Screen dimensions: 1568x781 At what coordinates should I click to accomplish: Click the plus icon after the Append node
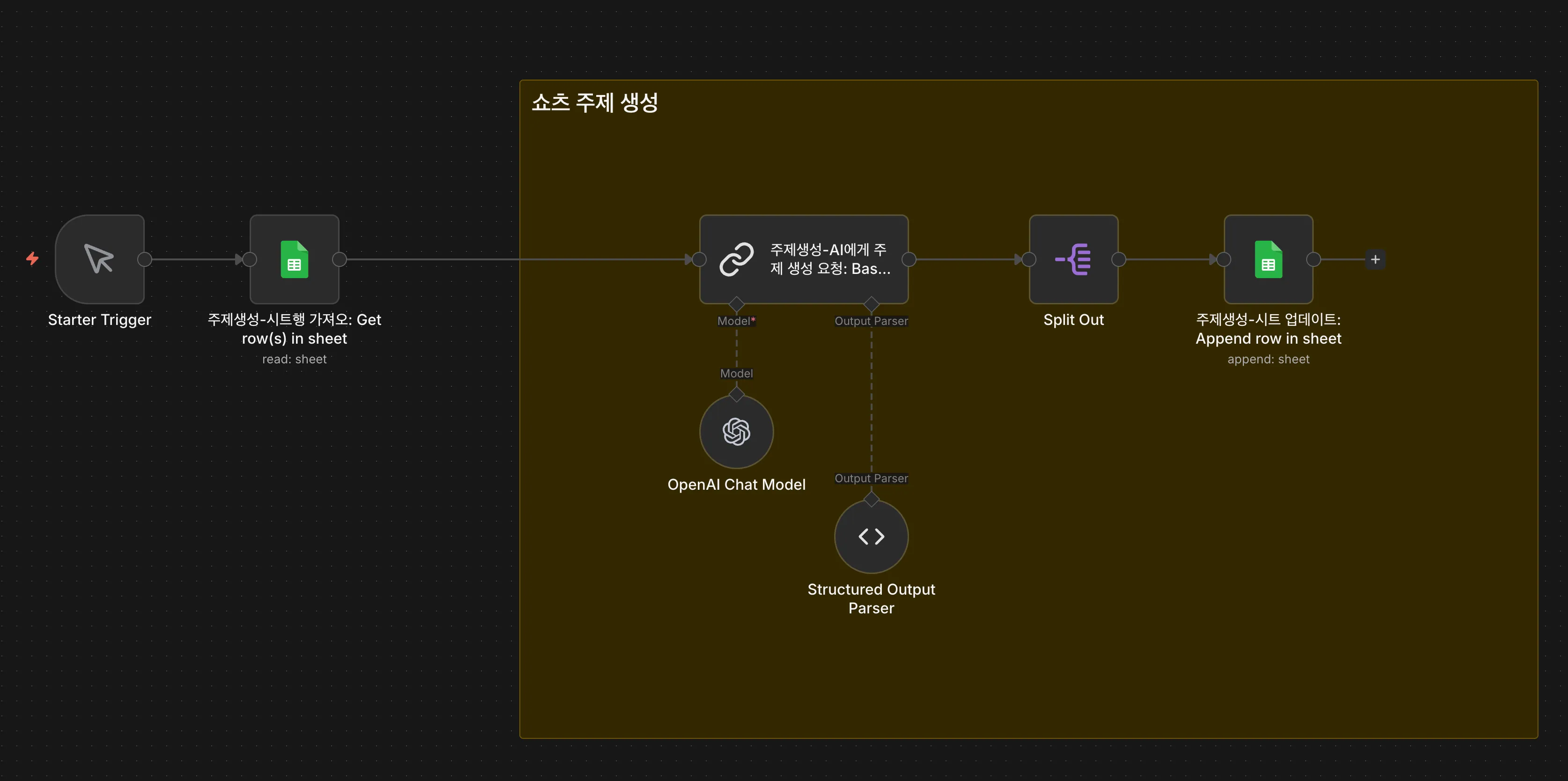point(1375,259)
